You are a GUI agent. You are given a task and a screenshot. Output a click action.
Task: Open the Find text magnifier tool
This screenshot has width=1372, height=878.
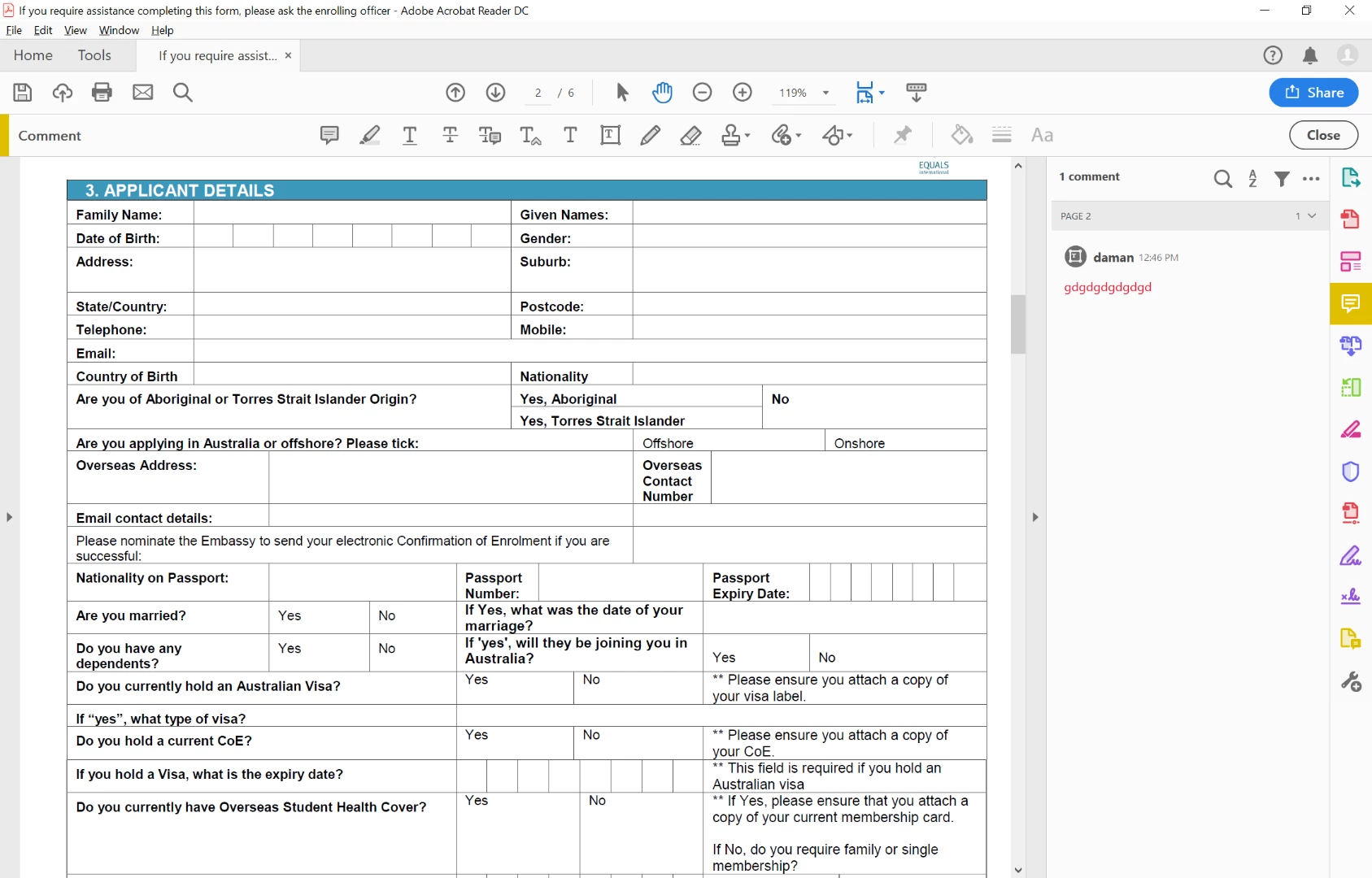(183, 93)
